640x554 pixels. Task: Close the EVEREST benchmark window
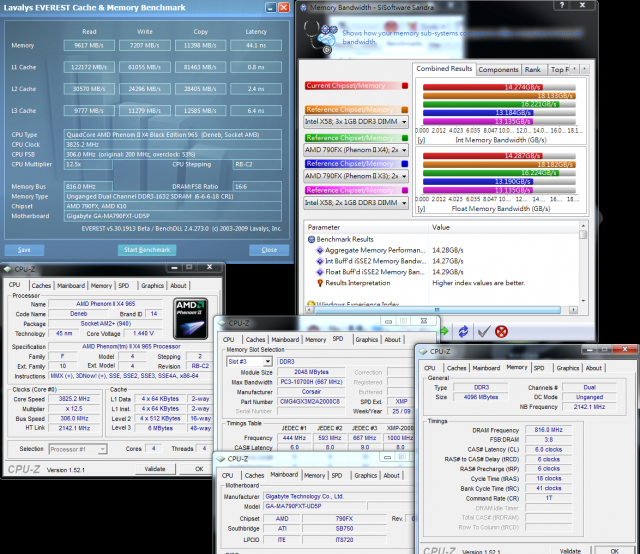point(284,7)
